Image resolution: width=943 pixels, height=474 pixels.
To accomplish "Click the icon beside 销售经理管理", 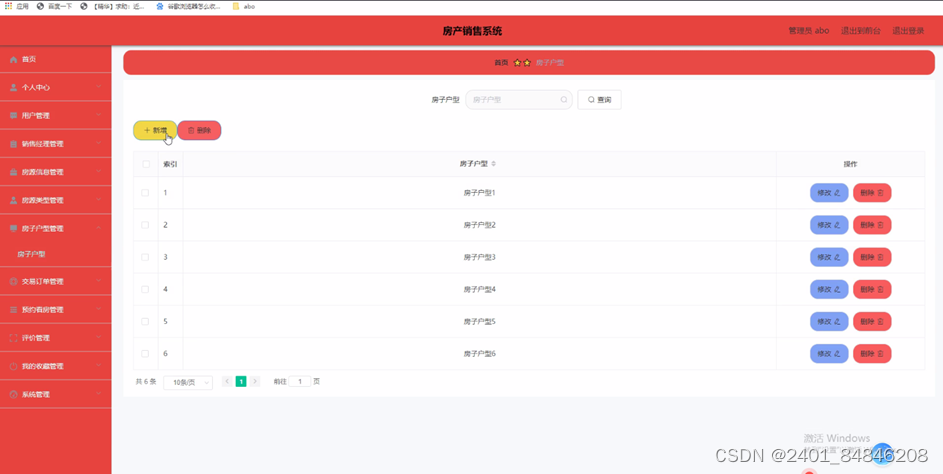I will pyautogui.click(x=13, y=144).
